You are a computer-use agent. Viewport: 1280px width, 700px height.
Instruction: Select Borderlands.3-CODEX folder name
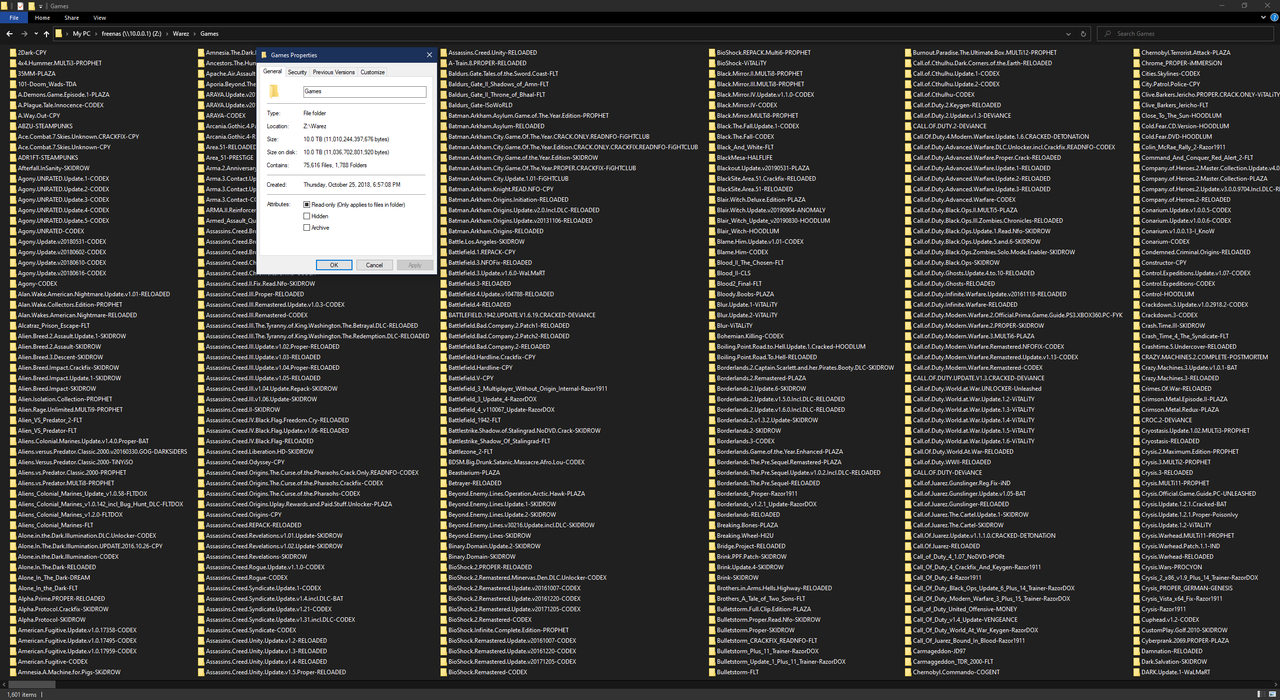pos(746,441)
